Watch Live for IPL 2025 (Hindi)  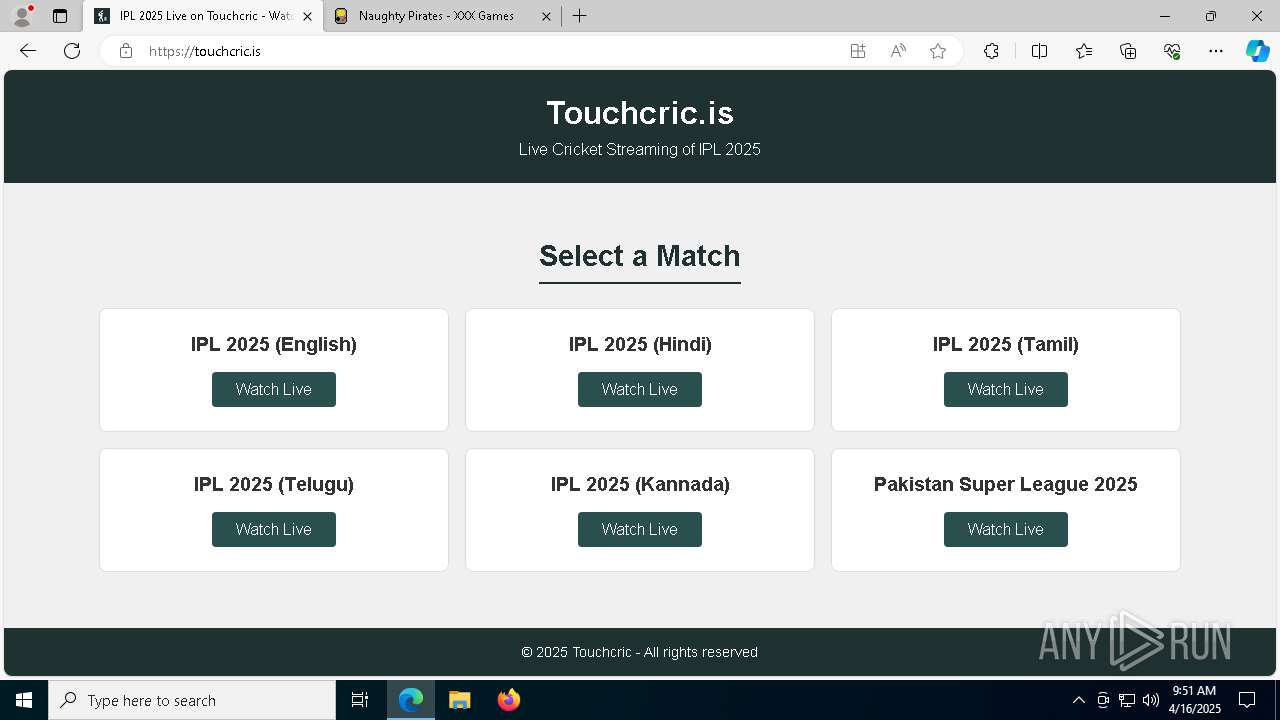640,389
